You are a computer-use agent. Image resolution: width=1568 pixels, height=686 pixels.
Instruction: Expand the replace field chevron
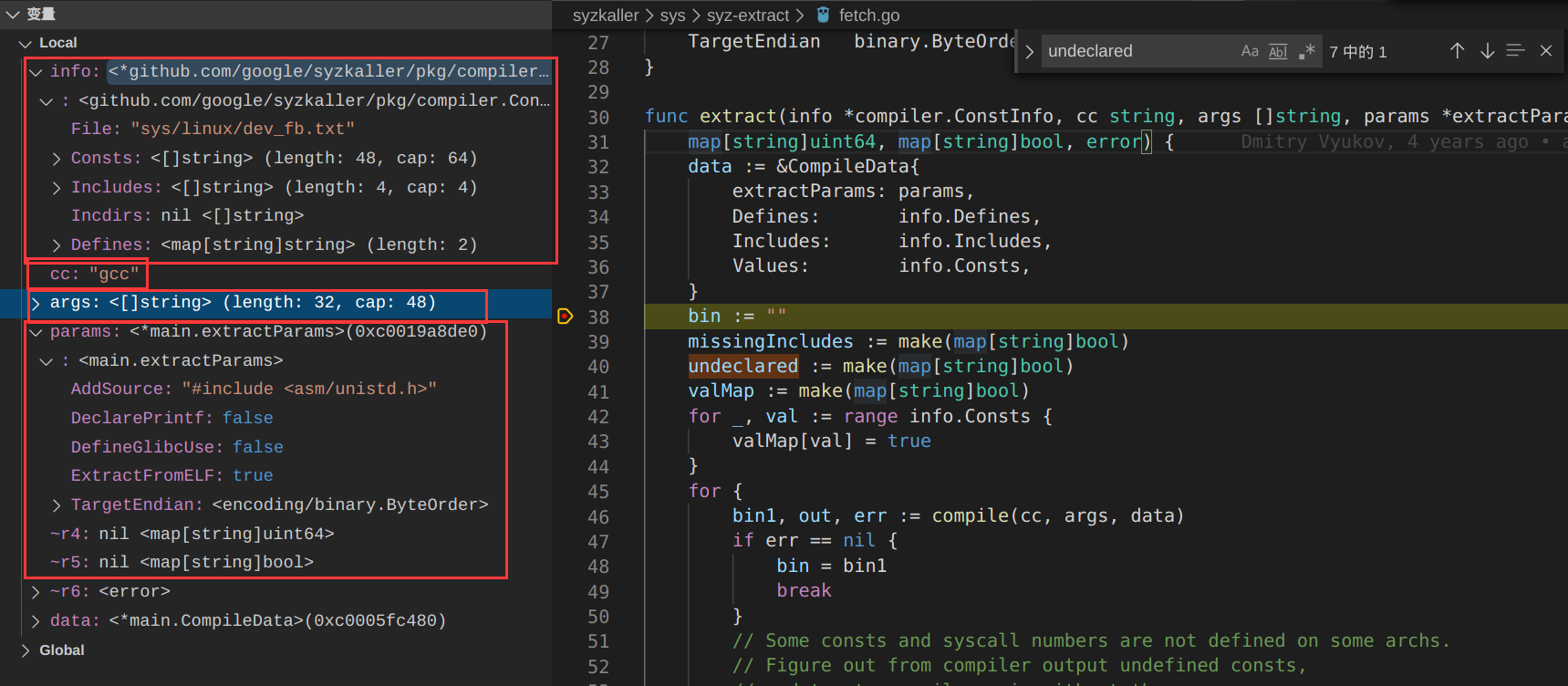(x=1029, y=52)
